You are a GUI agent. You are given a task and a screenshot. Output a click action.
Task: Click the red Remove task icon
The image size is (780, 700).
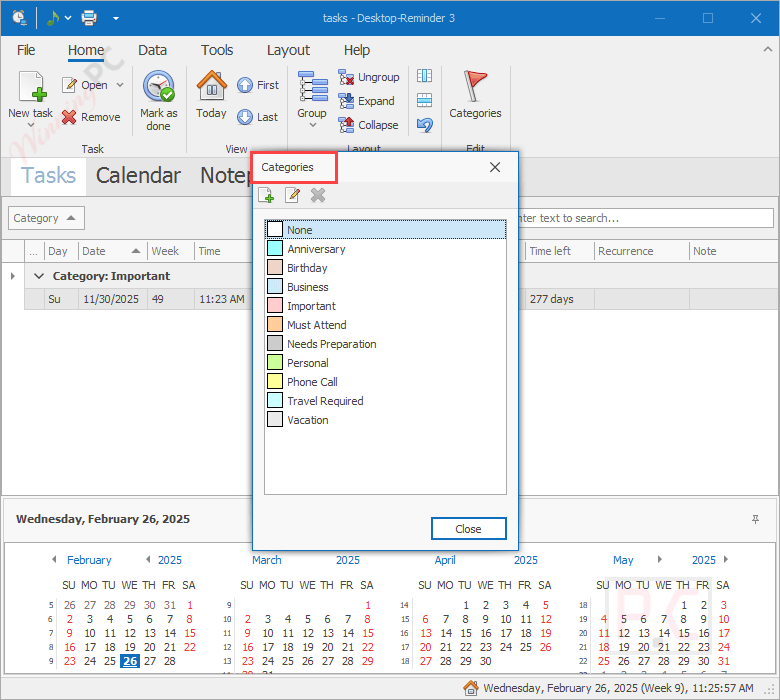[x=69, y=117]
